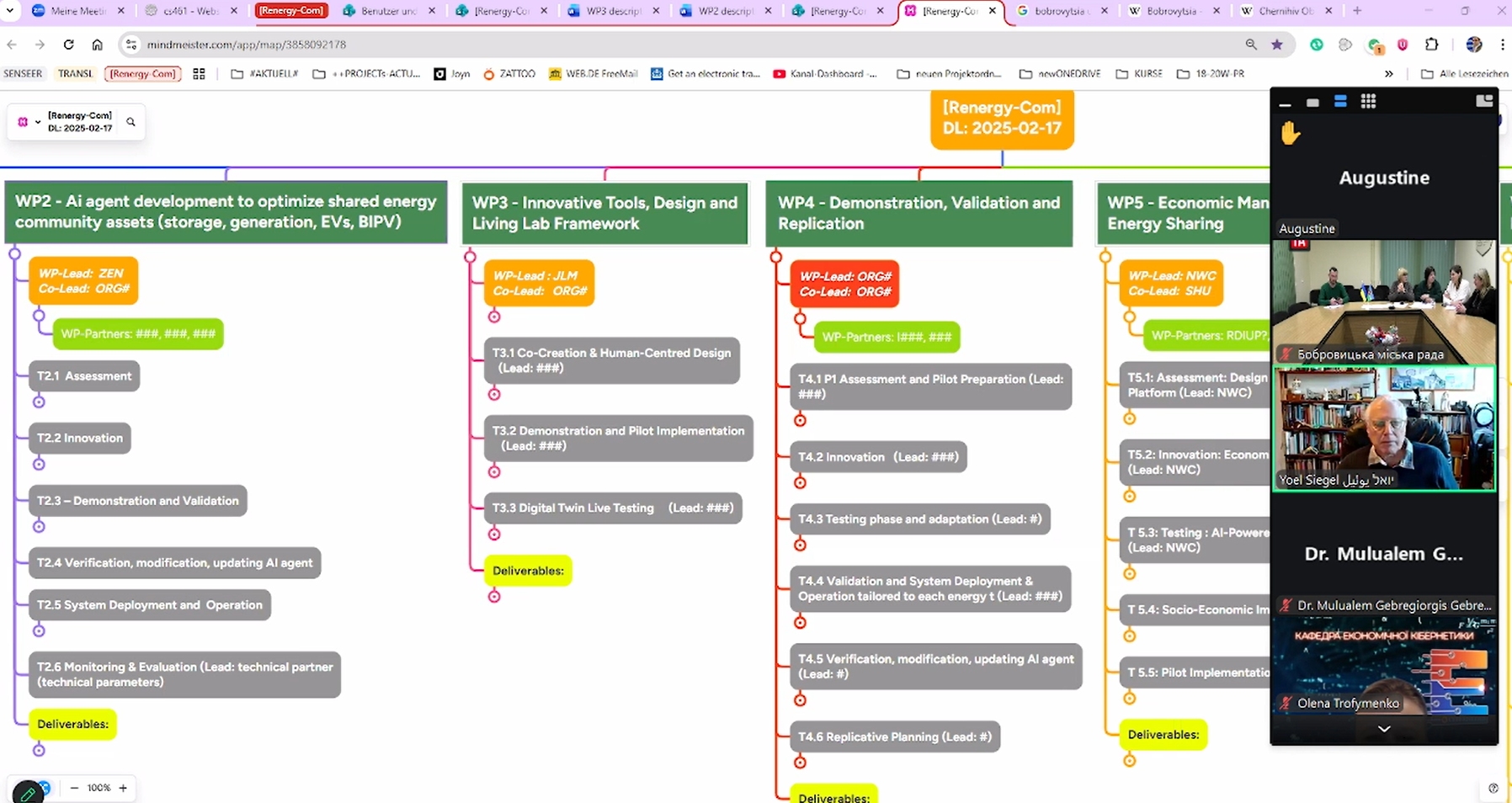Image resolution: width=1512 pixels, height=803 pixels.
Task: Expand more Zoom participants chevron
Action: pyautogui.click(x=1383, y=729)
